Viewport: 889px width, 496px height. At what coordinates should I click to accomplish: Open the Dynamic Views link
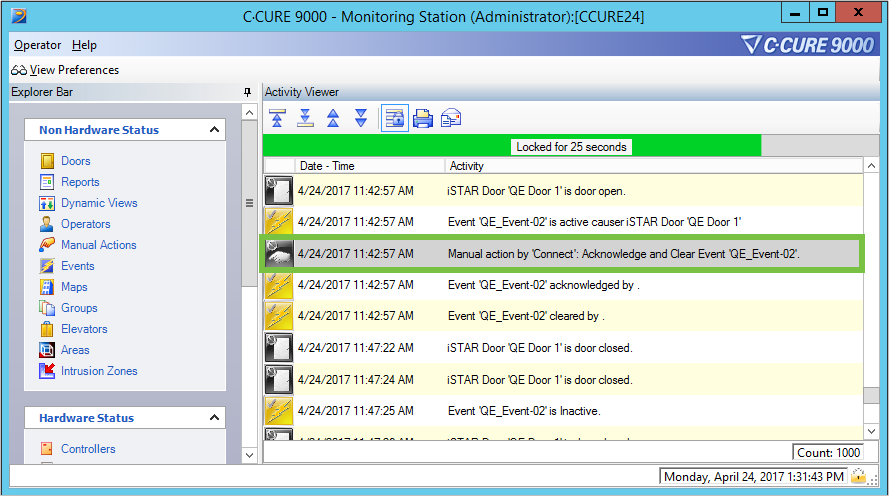pyautogui.click(x=99, y=203)
